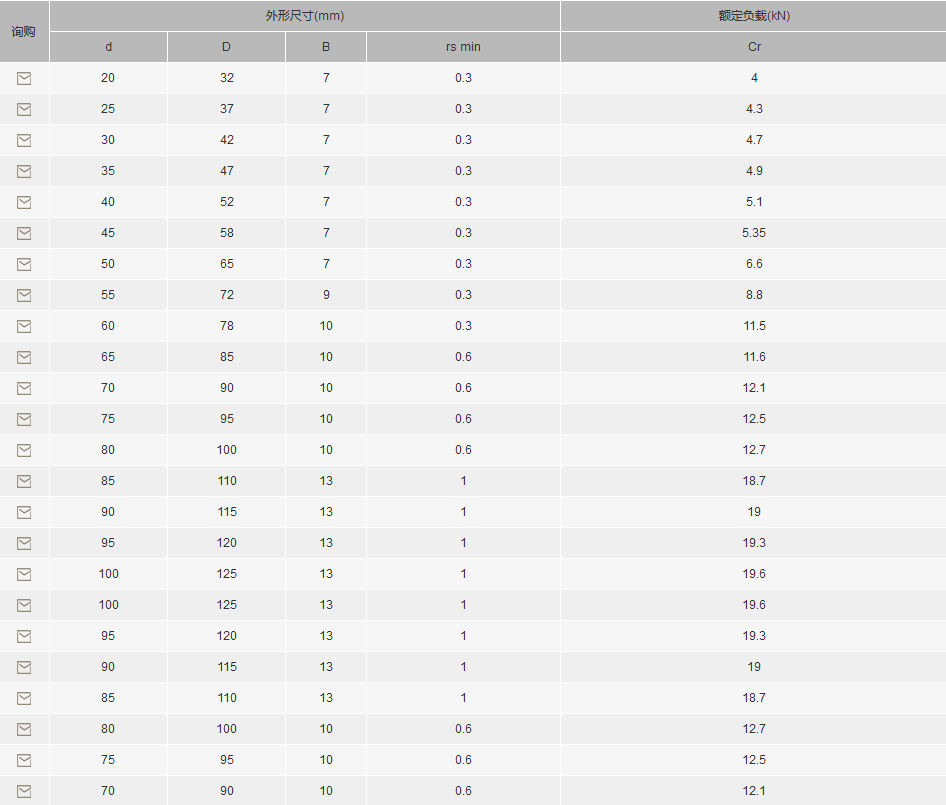
Task: Select inquiry icon for d=35, D=47 row
Action: pyautogui.click(x=24, y=171)
